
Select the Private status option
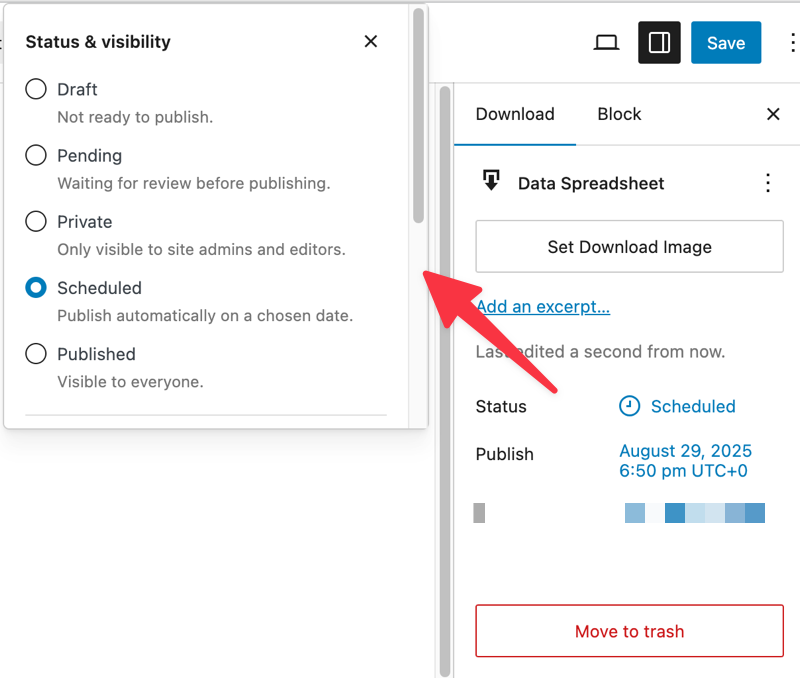[35, 221]
